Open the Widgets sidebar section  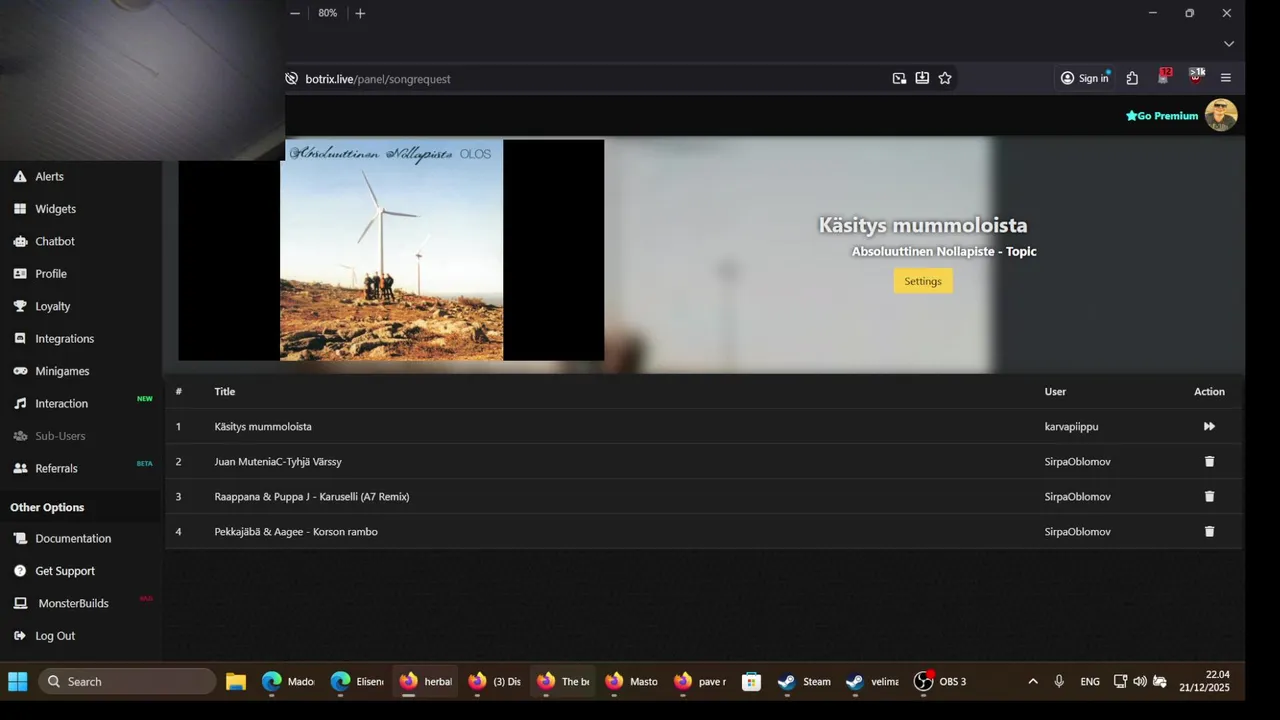click(x=55, y=209)
